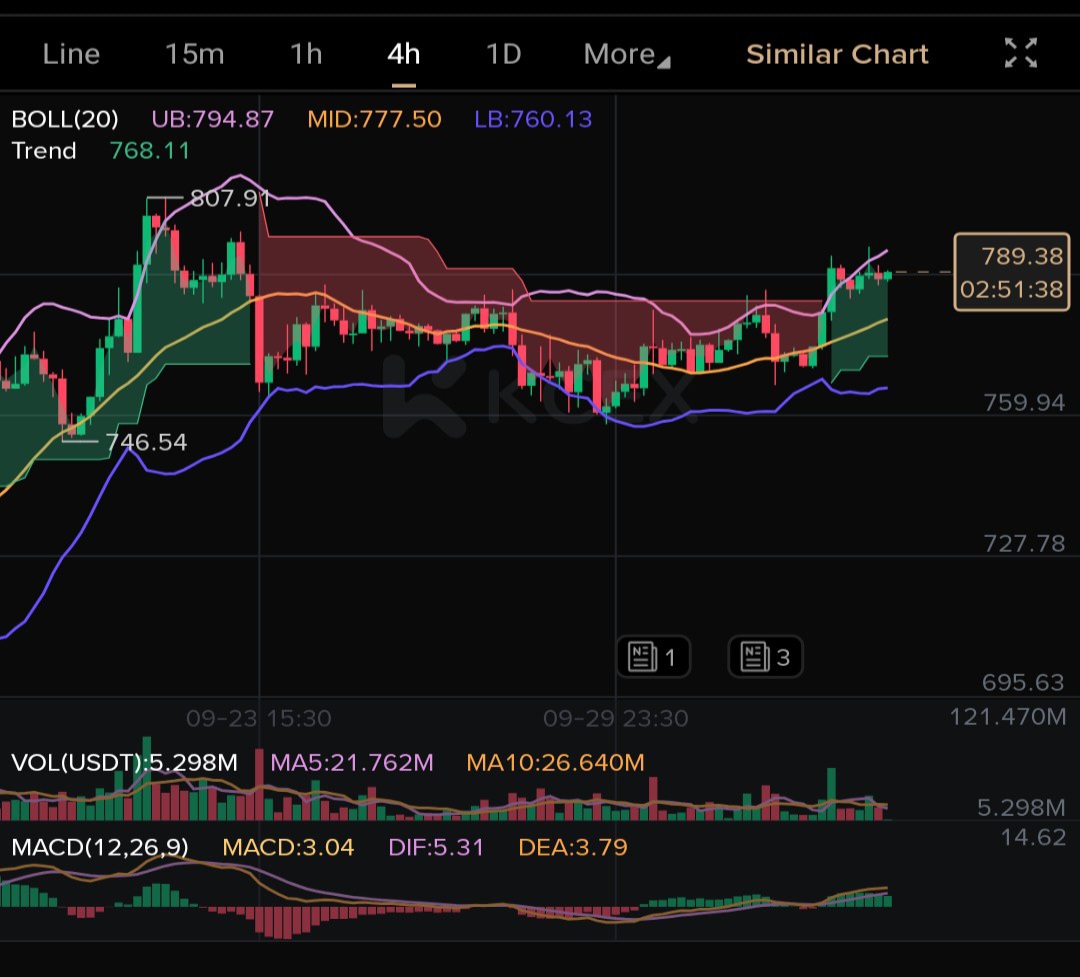This screenshot has height=977, width=1080.
Task: Select the 15m timeframe
Action: 194,54
